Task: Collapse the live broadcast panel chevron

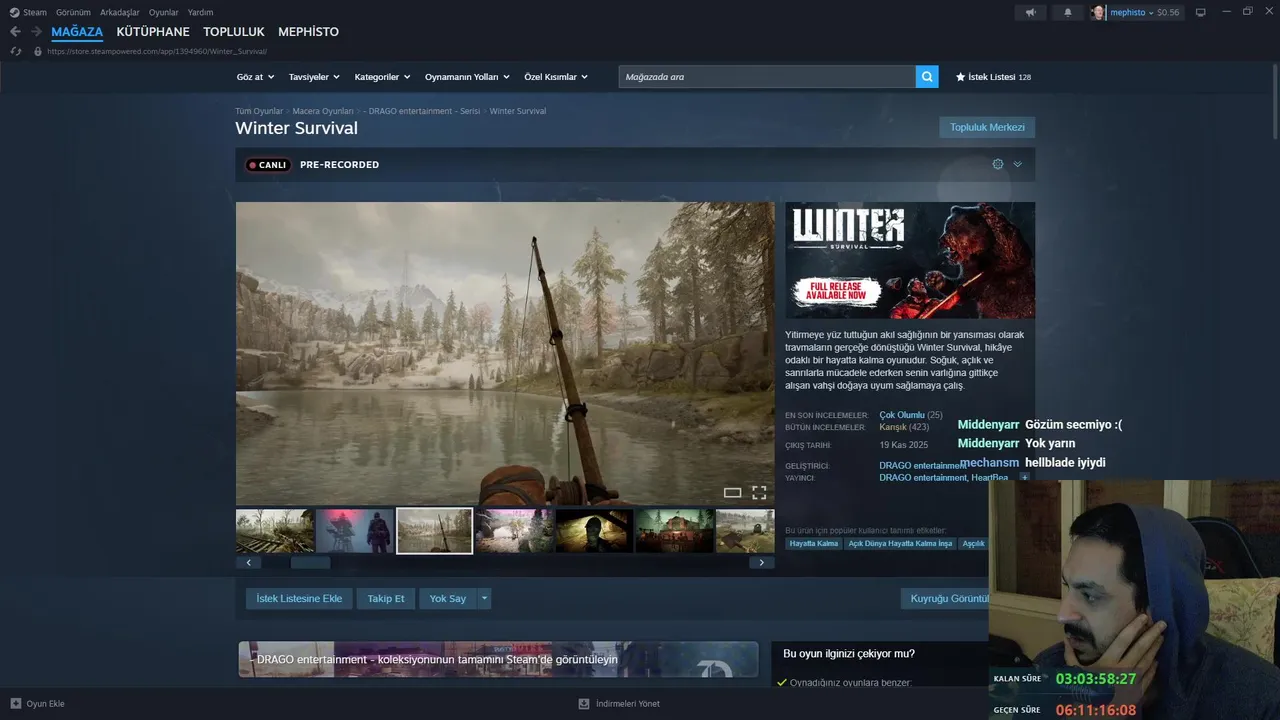Action: [x=1017, y=164]
